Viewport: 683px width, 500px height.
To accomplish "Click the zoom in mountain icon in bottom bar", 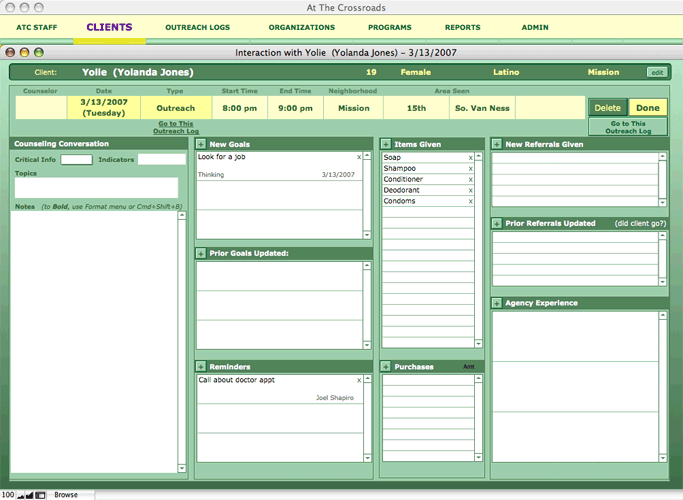I will [29, 495].
